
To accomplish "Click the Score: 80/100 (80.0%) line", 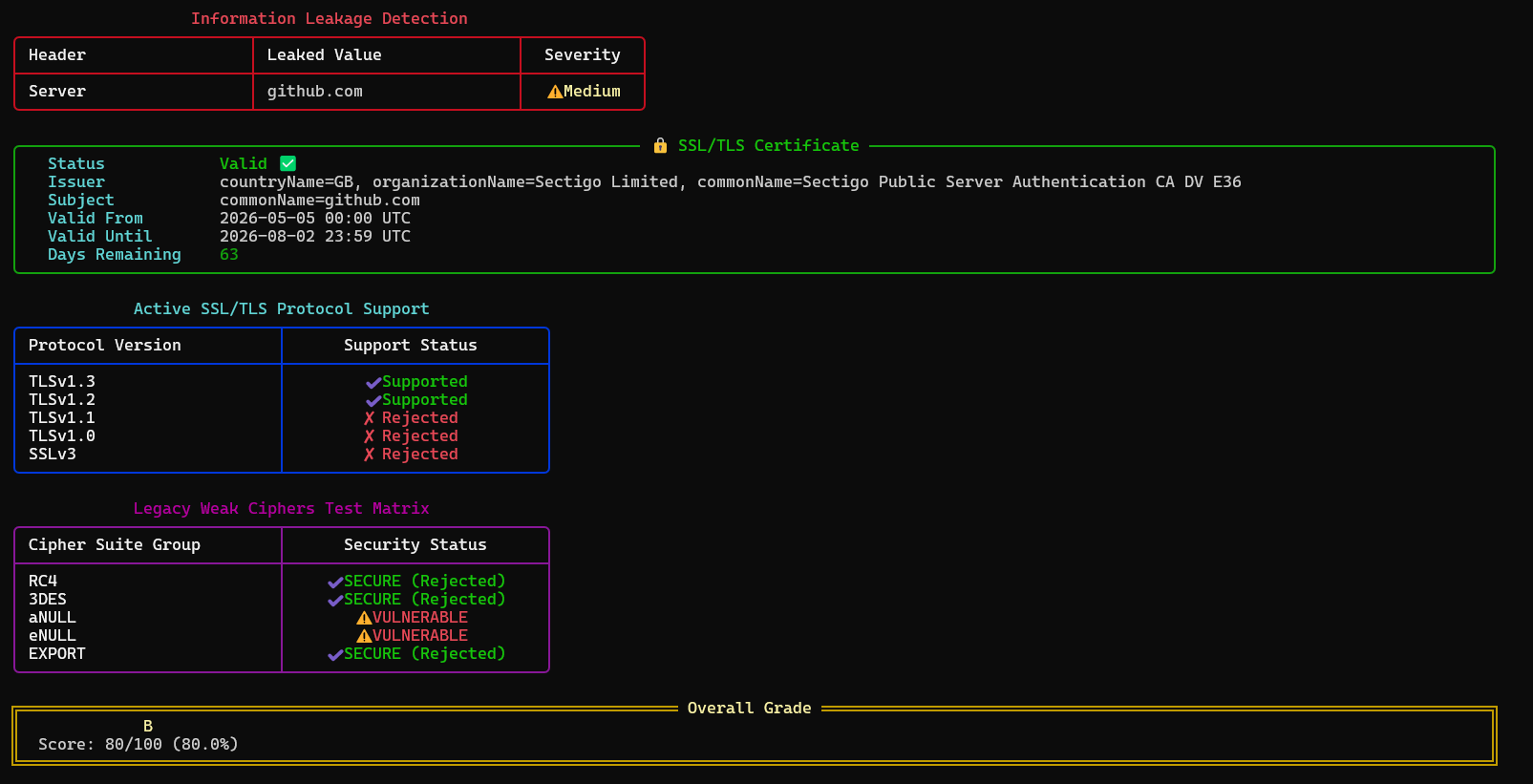I will tap(138, 744).
